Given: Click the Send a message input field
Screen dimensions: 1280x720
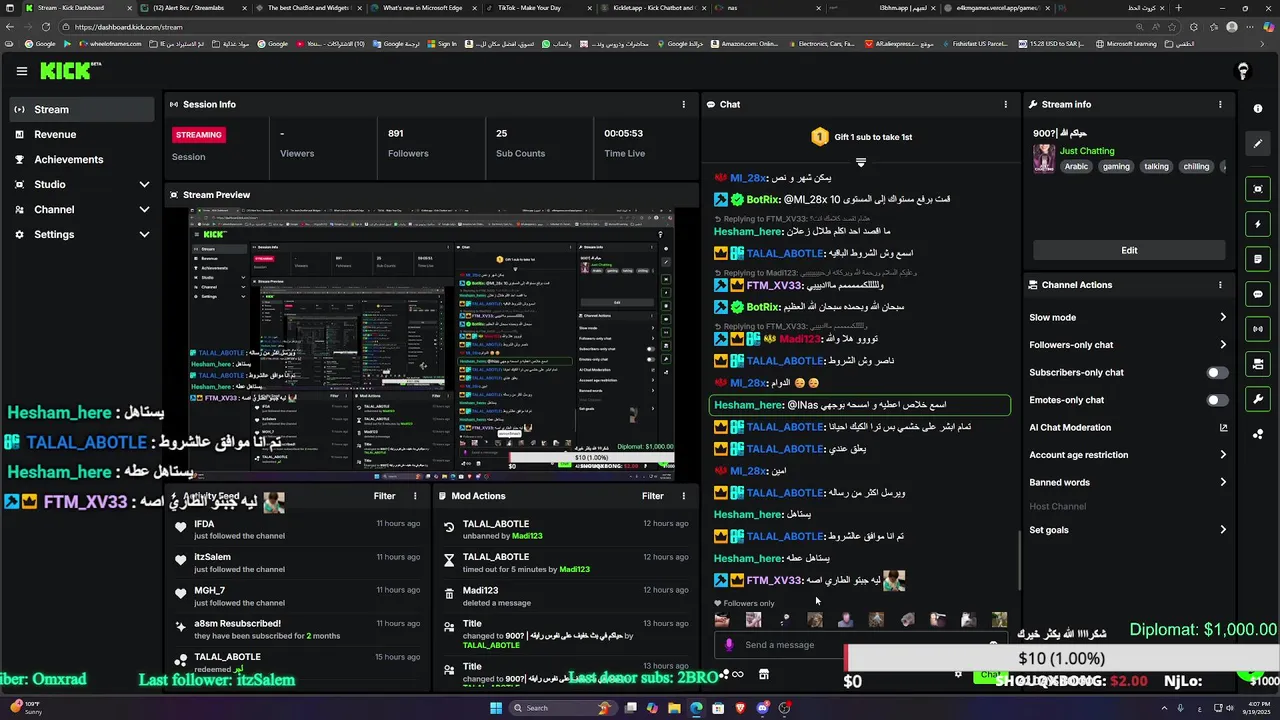Looking at the screenshot, I should point(860,645).
